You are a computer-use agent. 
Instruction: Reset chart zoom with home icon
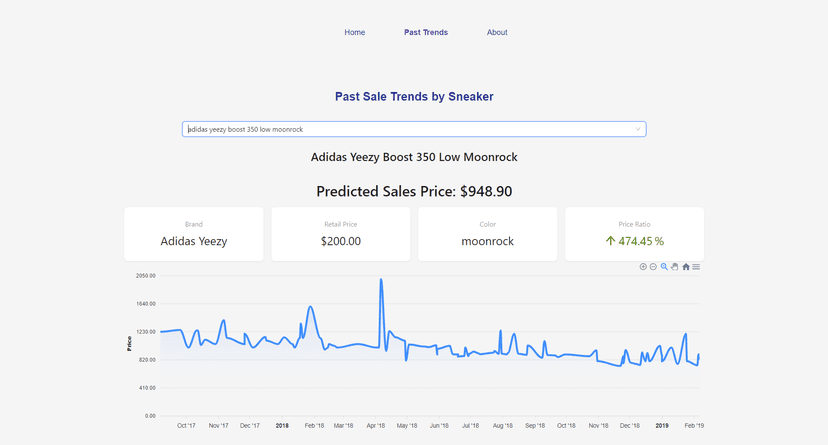point(686,267)
